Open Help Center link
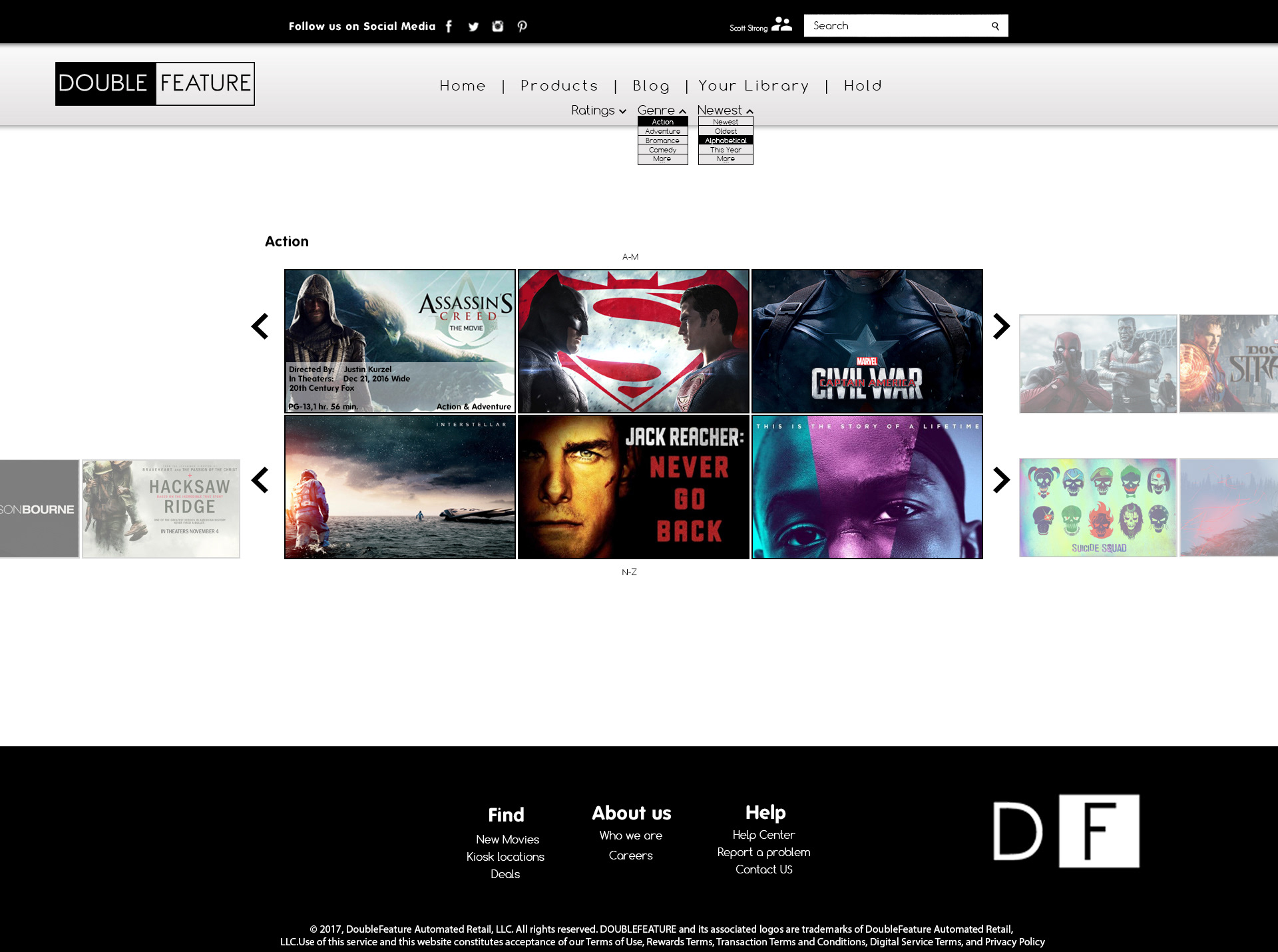Image resolution: width=1278 pixels, height=952 pixels. pos(763,835)
